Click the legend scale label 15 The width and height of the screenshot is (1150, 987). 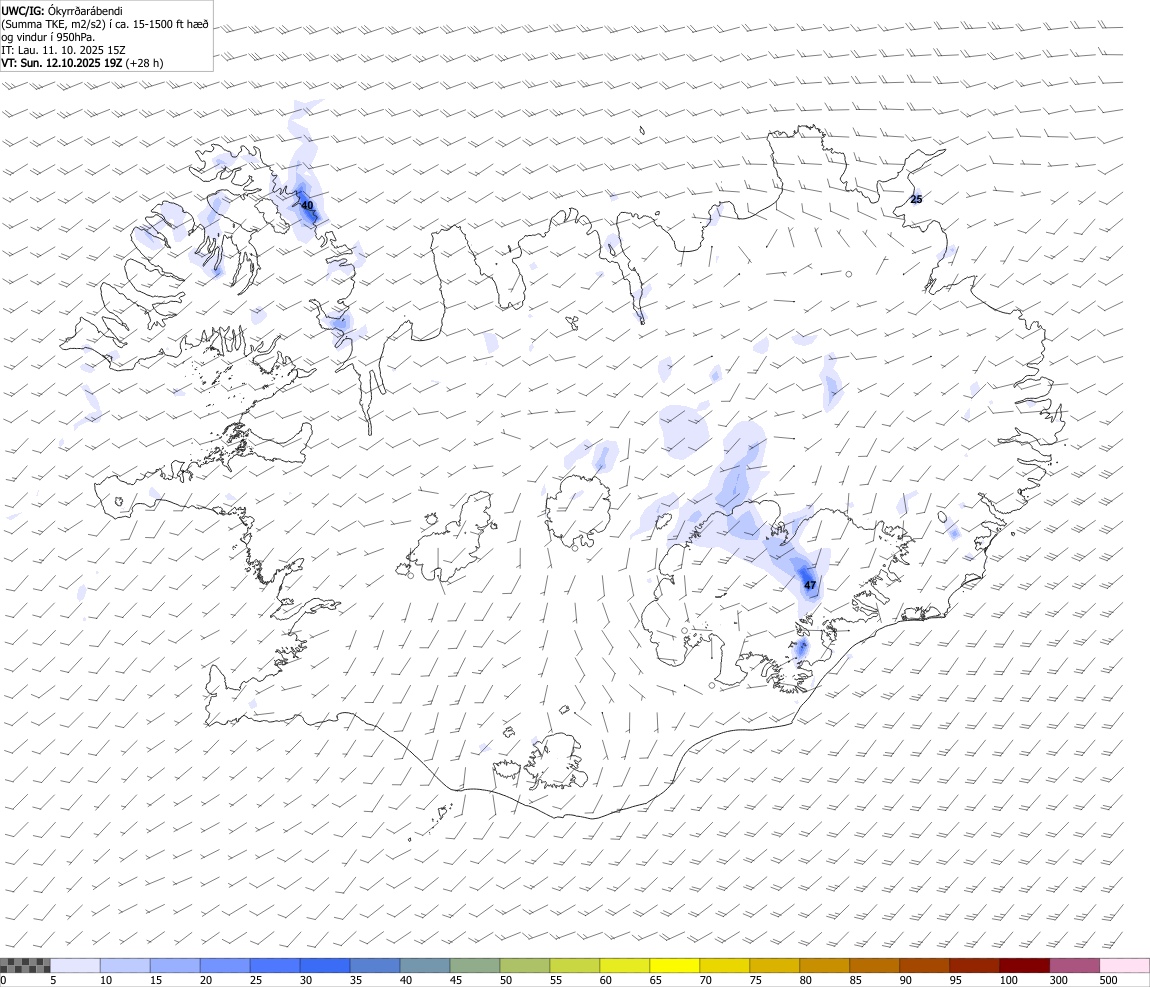coord(155,980)
